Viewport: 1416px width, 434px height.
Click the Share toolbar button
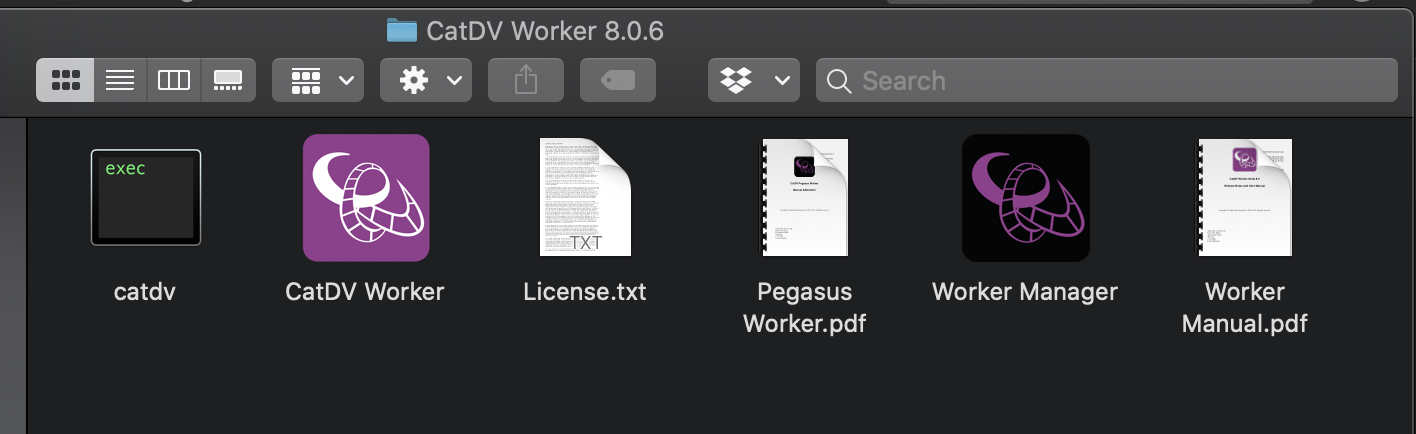point(526,80)
